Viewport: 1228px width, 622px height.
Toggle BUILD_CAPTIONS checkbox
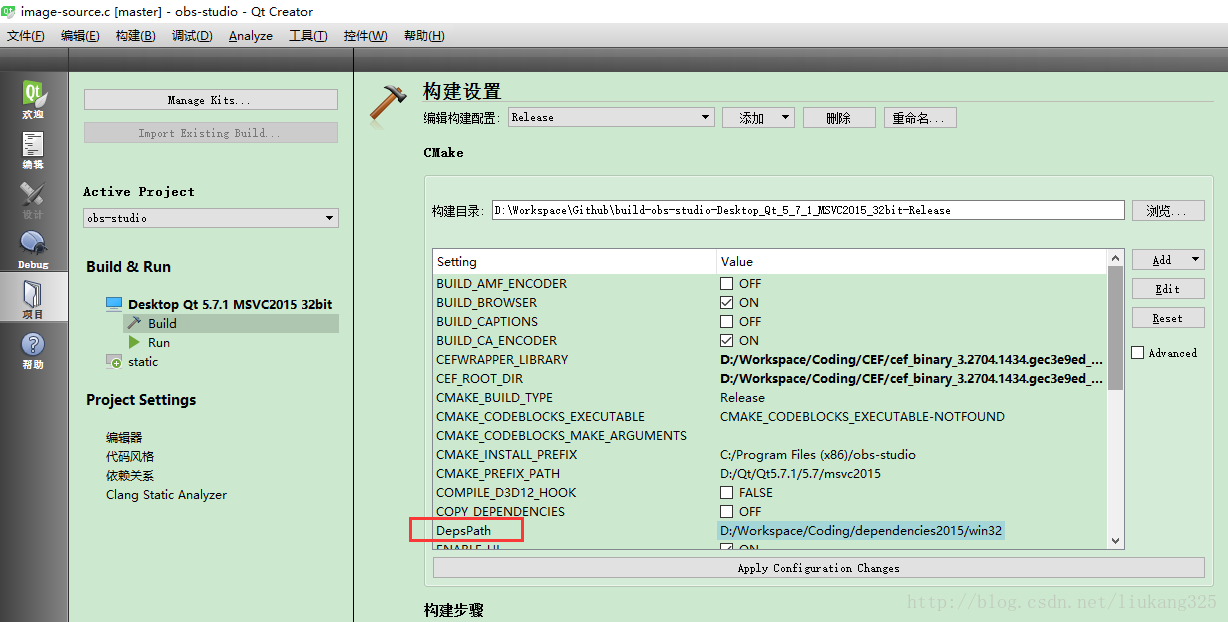pyautogui.click(x=727, y=322)
